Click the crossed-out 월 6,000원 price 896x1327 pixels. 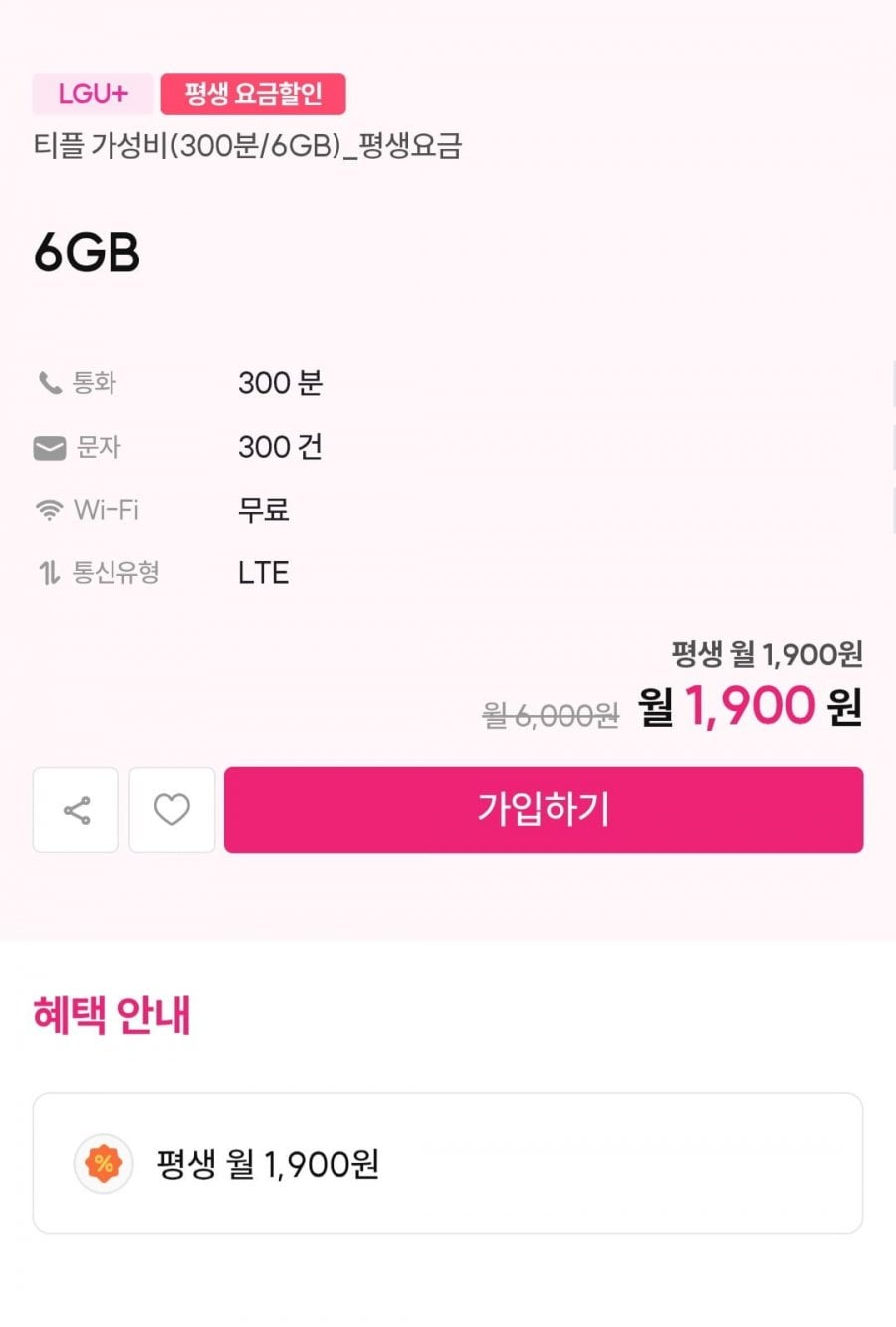[551, 715]
